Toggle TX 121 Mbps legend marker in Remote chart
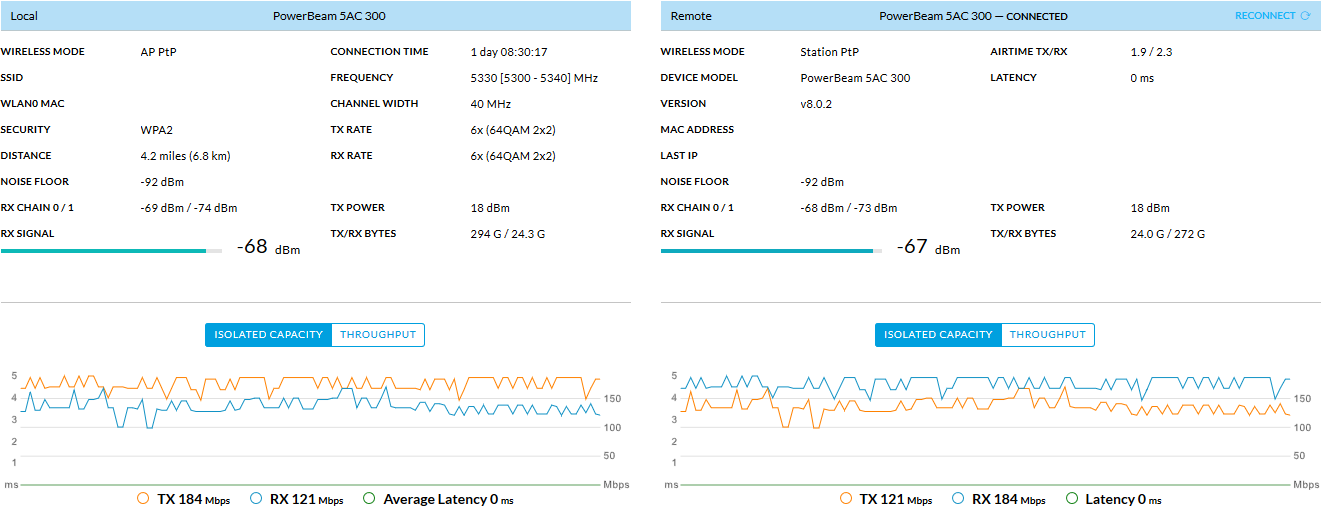This screenshot has width=1321, height=522. [846, 498]
